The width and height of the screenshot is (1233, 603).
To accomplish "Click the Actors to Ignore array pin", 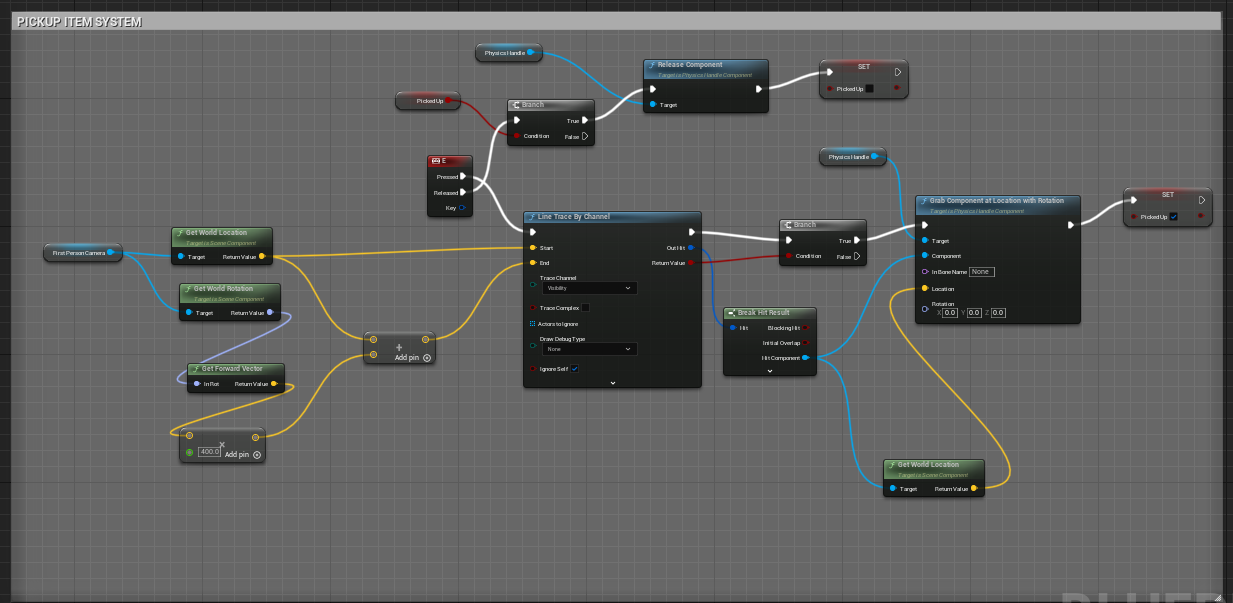I will [x=532, y=324].
